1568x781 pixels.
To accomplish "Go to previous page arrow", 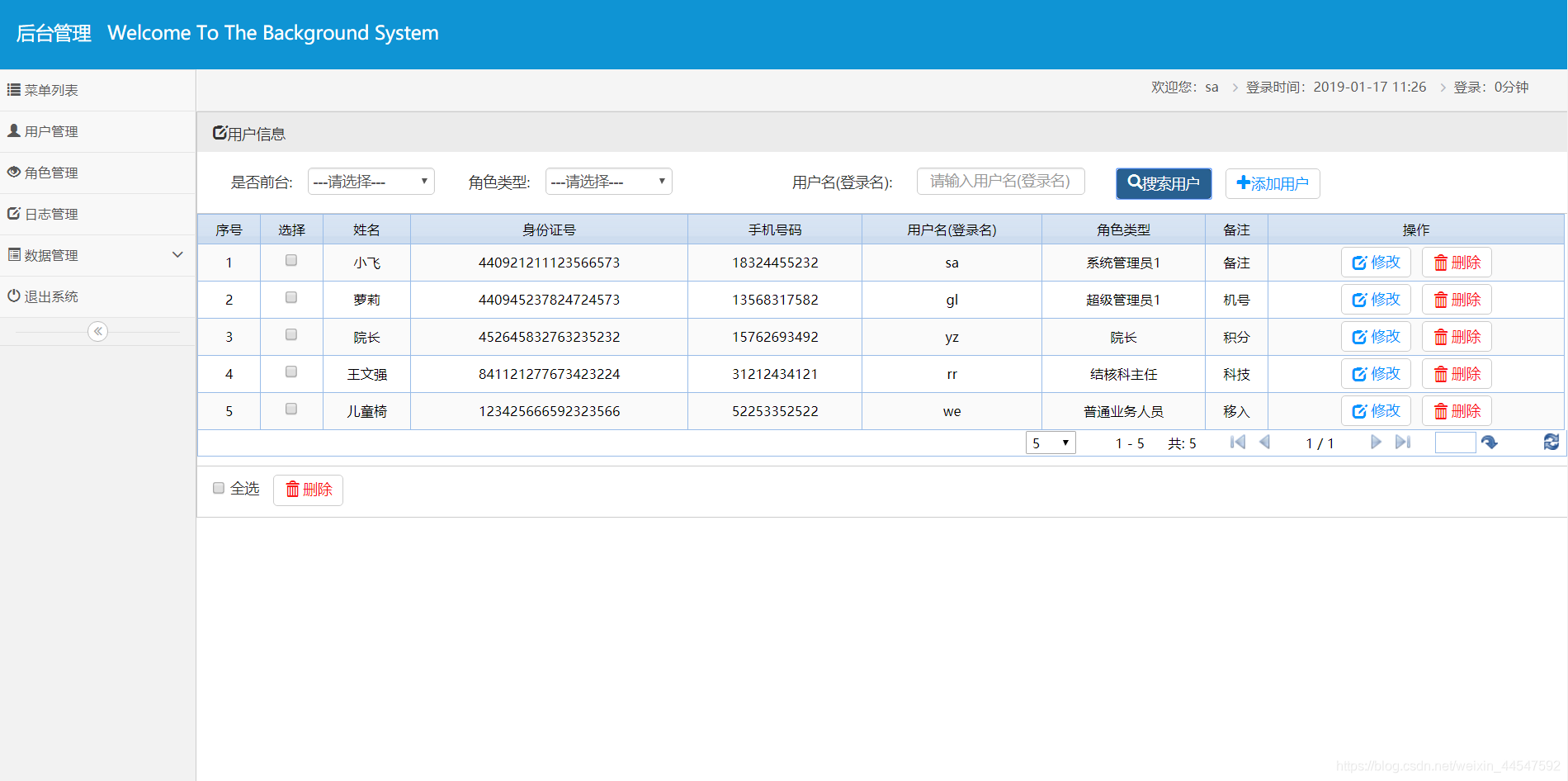I will coord(1264,443).
